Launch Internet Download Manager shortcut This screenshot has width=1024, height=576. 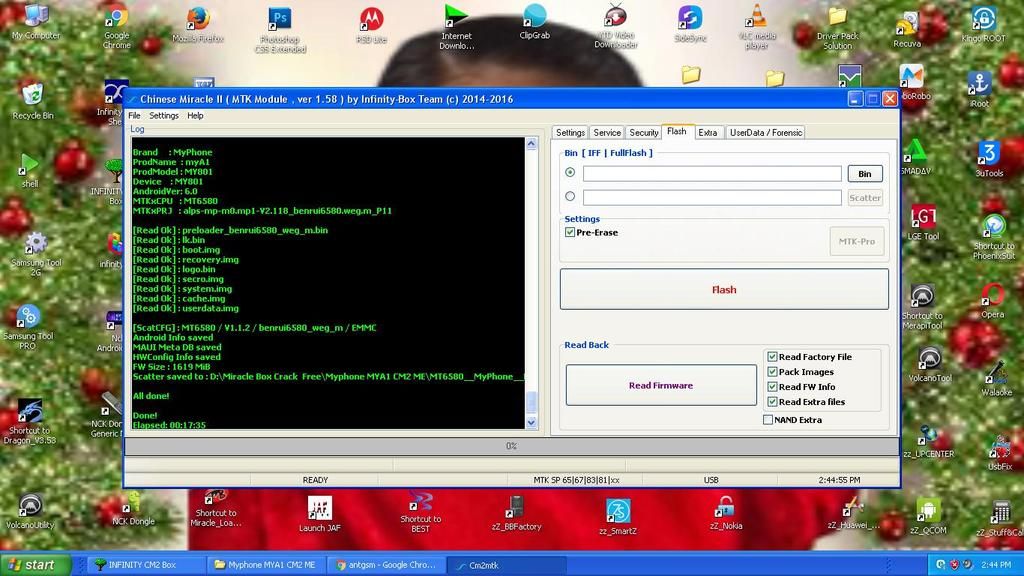456,27
